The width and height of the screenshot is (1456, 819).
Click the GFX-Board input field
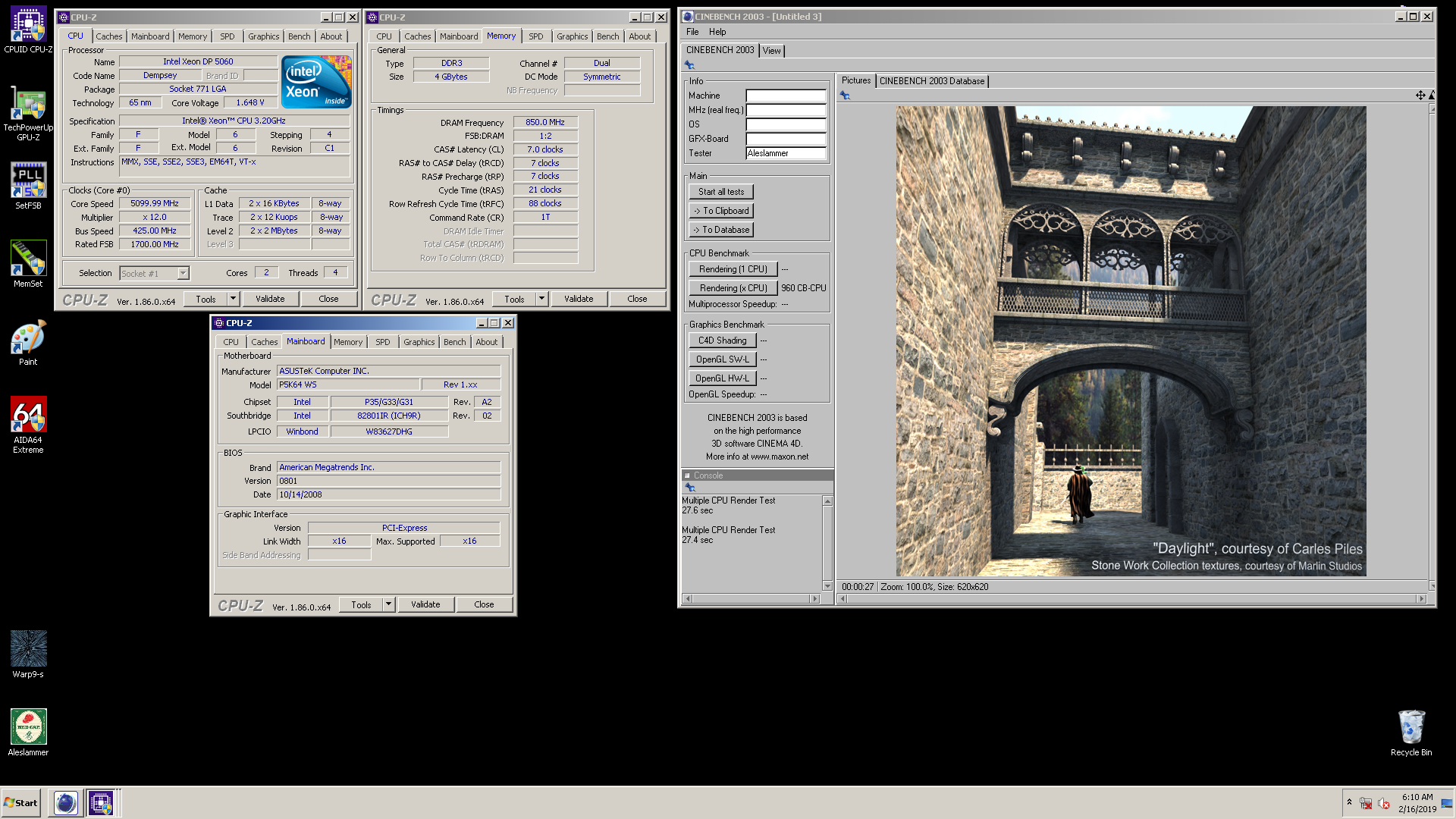click(786, 139)
